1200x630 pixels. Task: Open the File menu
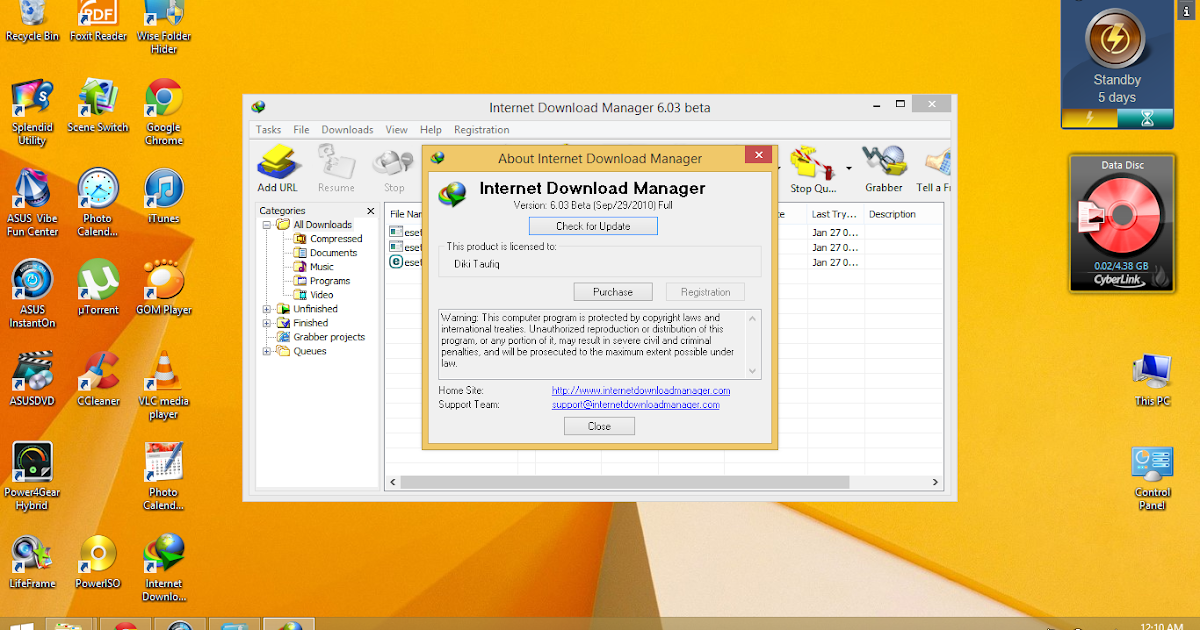click(x=301, y=130)
